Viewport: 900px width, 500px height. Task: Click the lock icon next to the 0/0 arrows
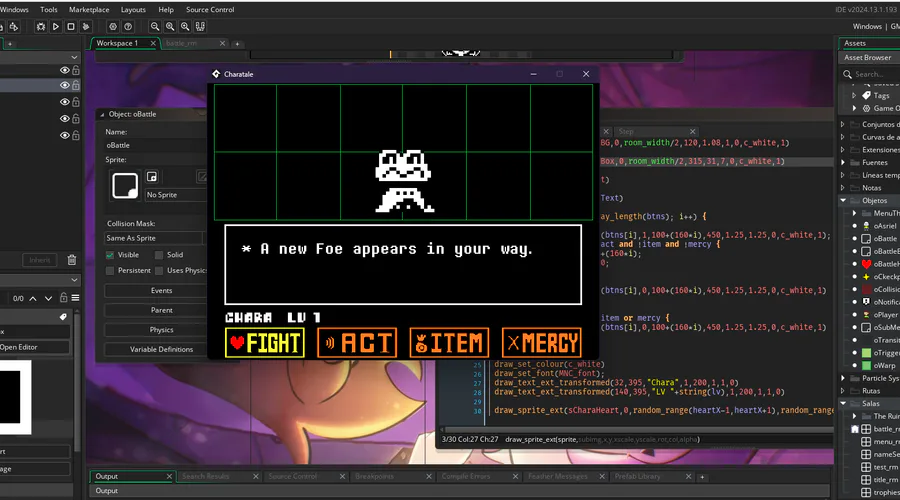coord(64,297)
